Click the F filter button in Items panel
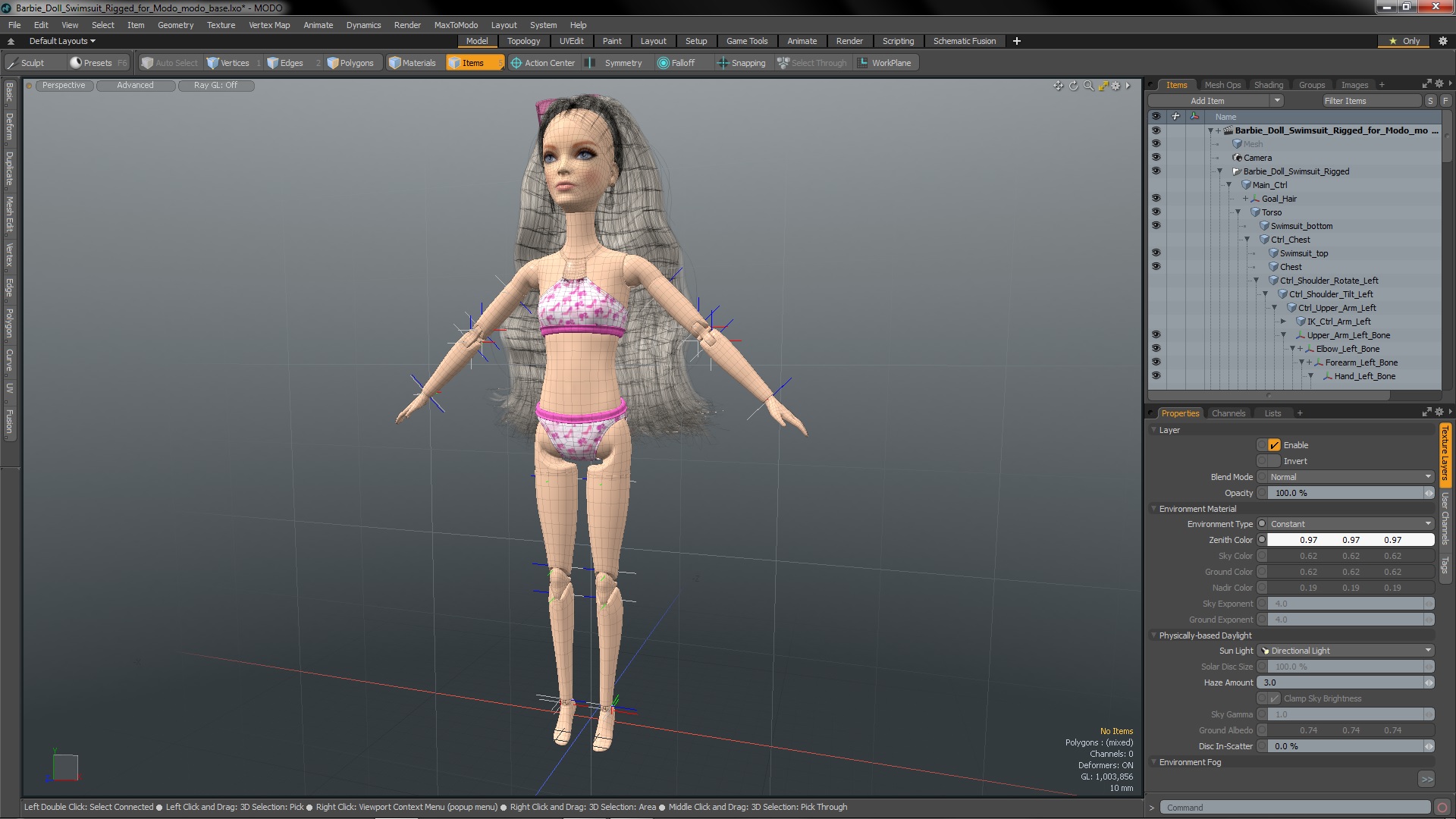The width and height of the screenshot is (1456, 819). coord(1445,101)
